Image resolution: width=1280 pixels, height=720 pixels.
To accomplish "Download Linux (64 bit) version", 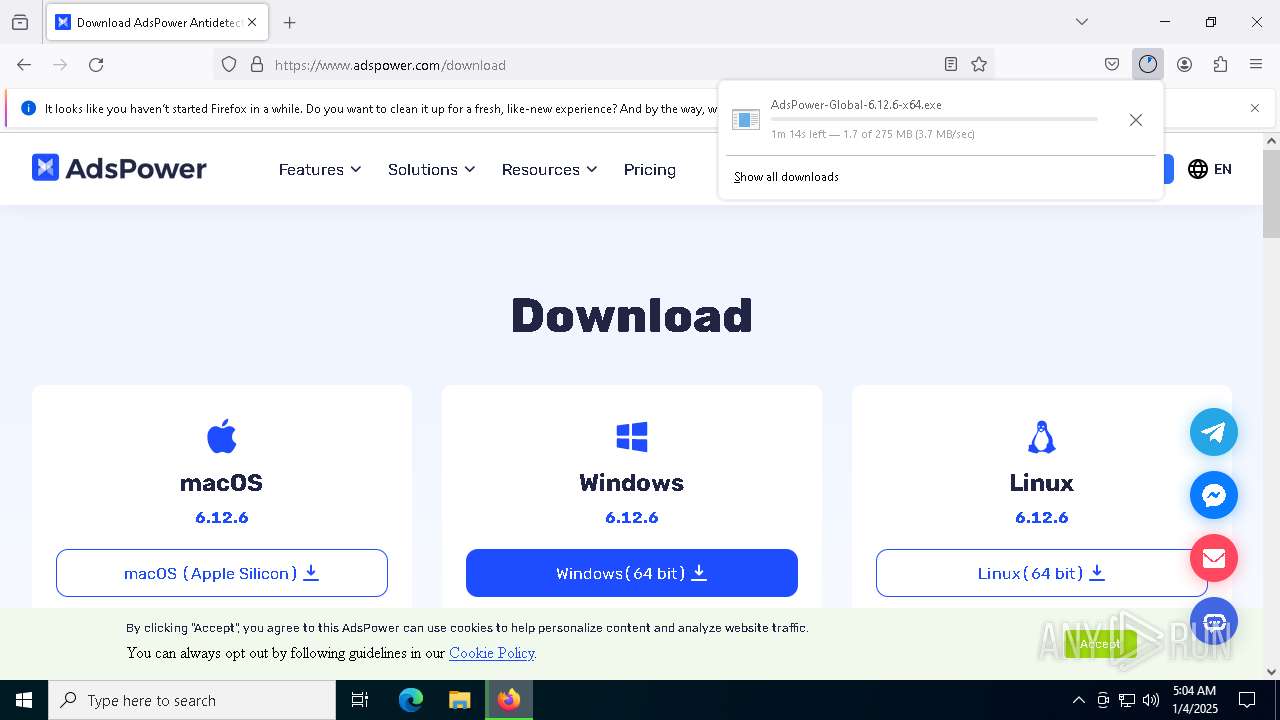I will pos(1042,573).
